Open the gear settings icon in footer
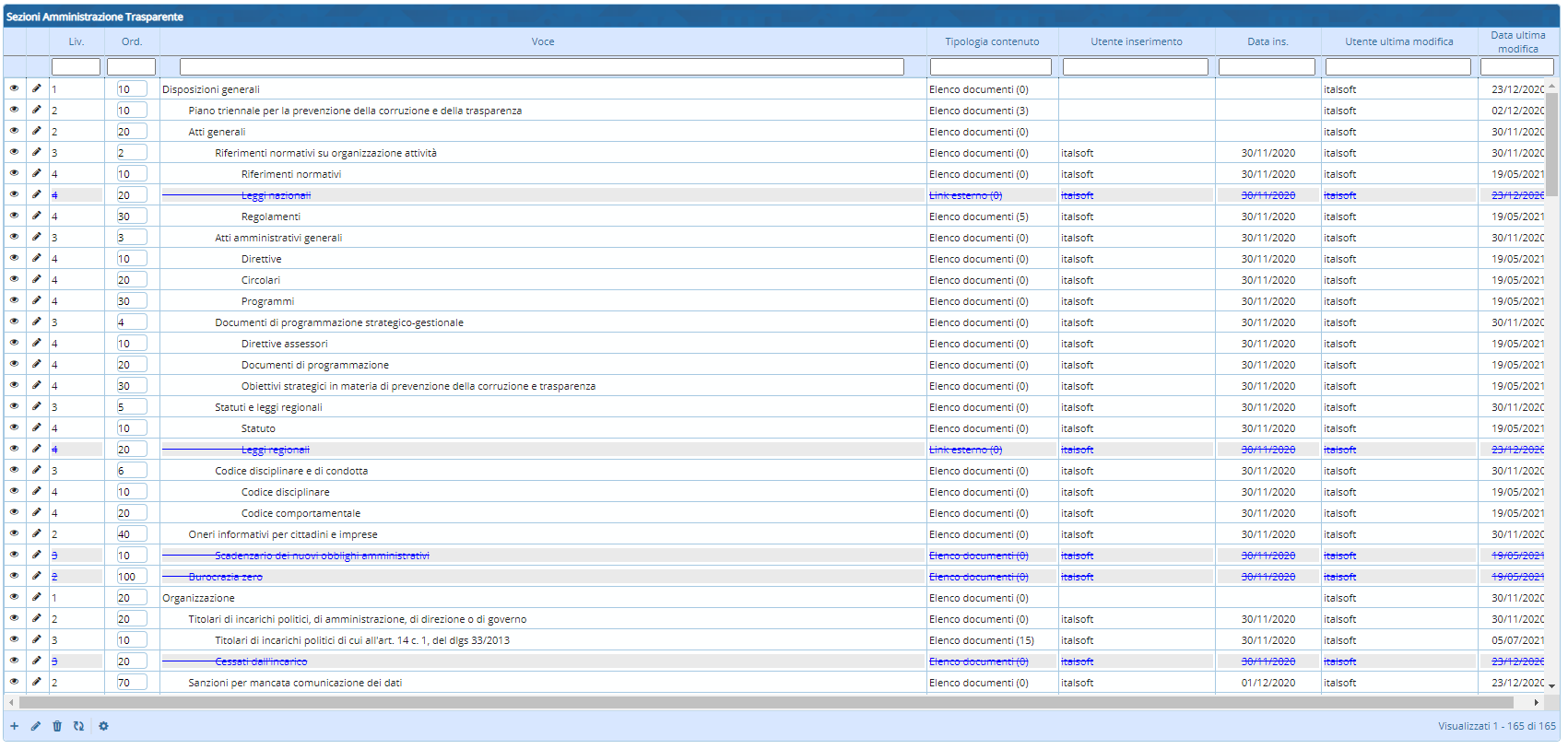Image resolution: width=1568 pixels, height=749 pixels. [103, 726]
